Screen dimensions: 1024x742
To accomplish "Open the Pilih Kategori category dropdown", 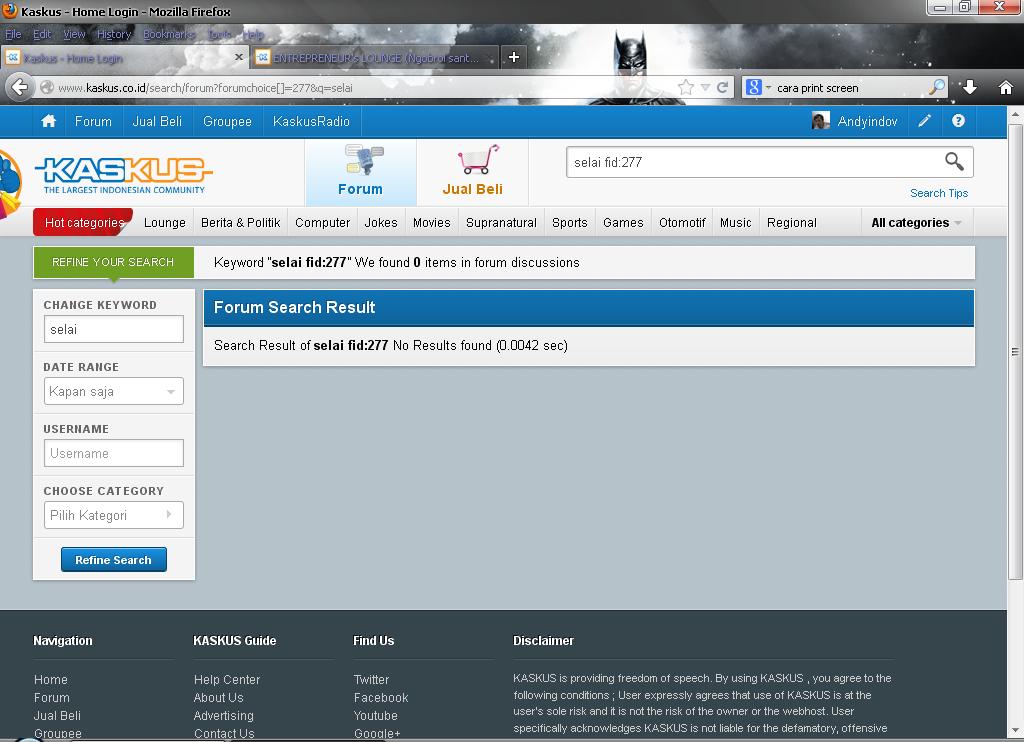I will tap(113, 515).
